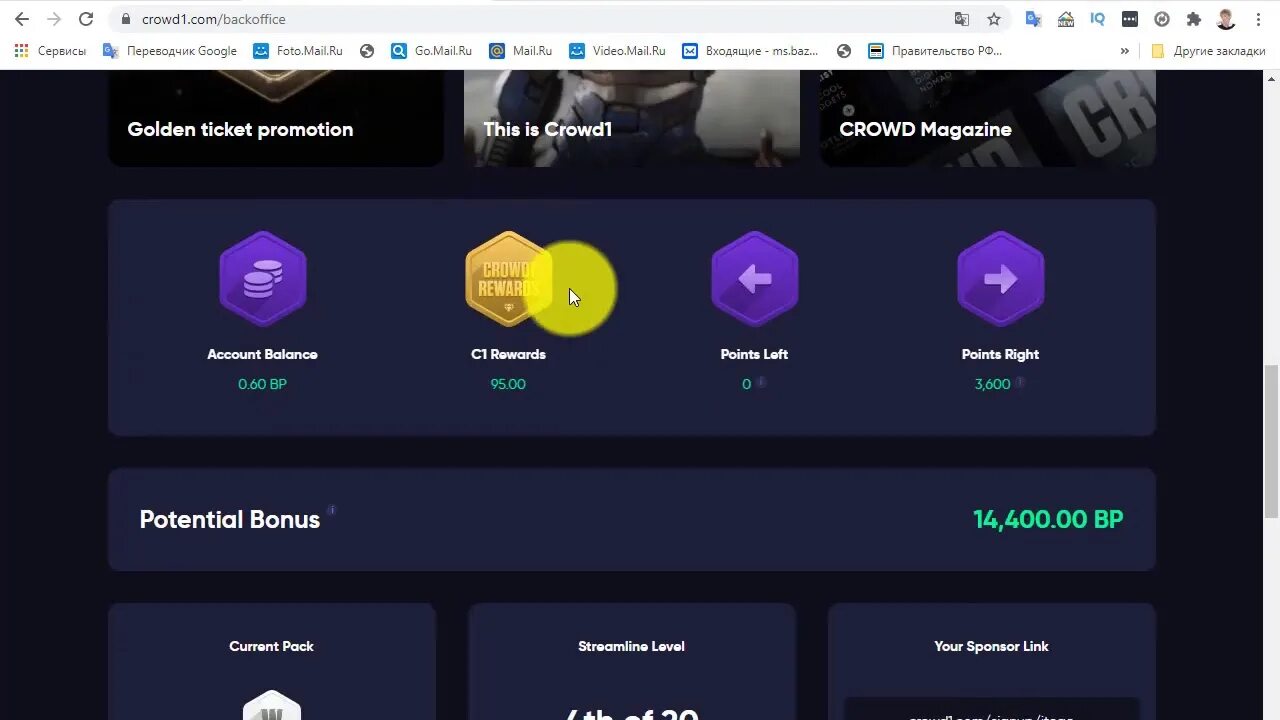This screenshot has height=720, width=1280.
Task: Click the sponsor link field under Your Sponsor Link
Action: click(x=992, y=709)
